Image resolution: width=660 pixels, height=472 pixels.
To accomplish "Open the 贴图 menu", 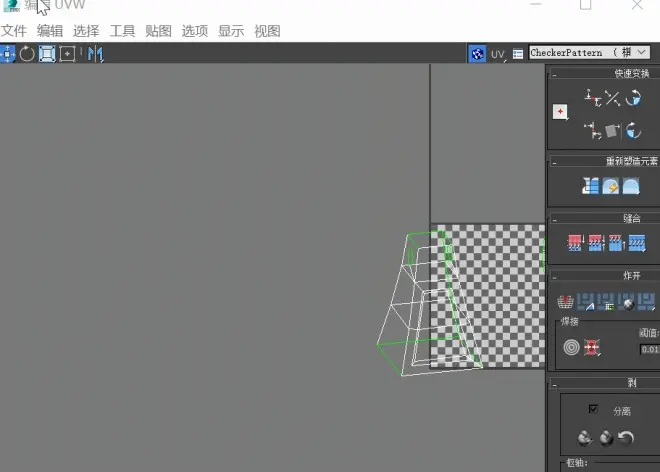I will [x=158, y=31].
